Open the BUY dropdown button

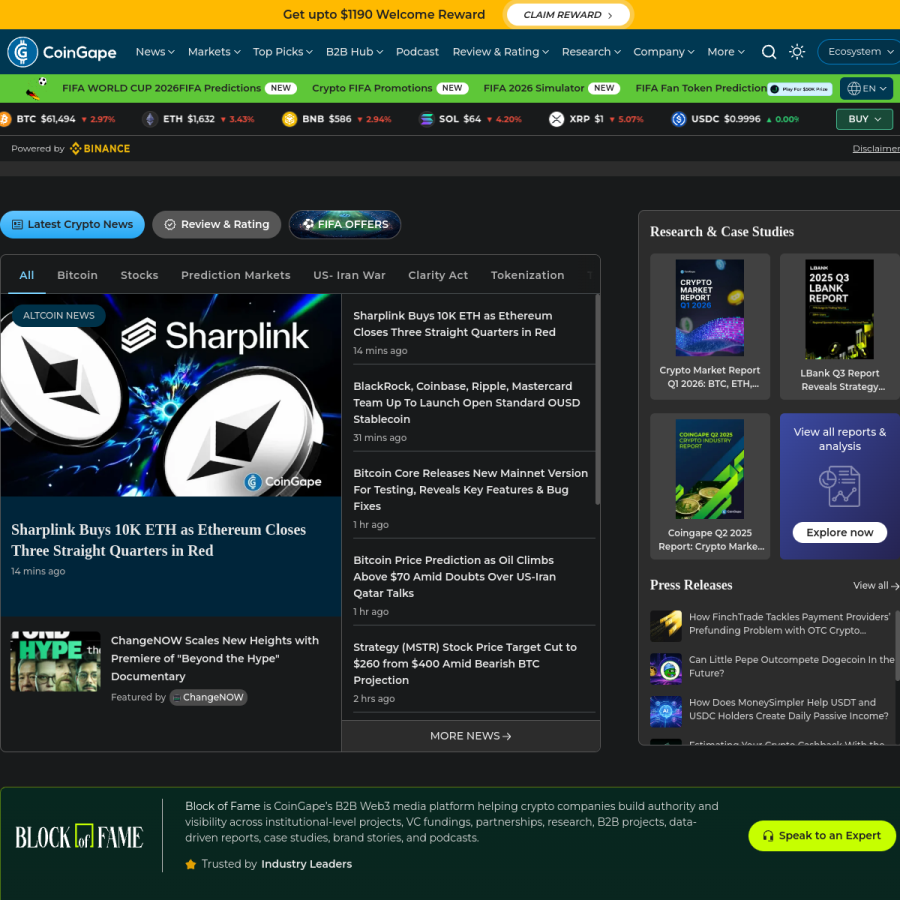tap(864, 119)
